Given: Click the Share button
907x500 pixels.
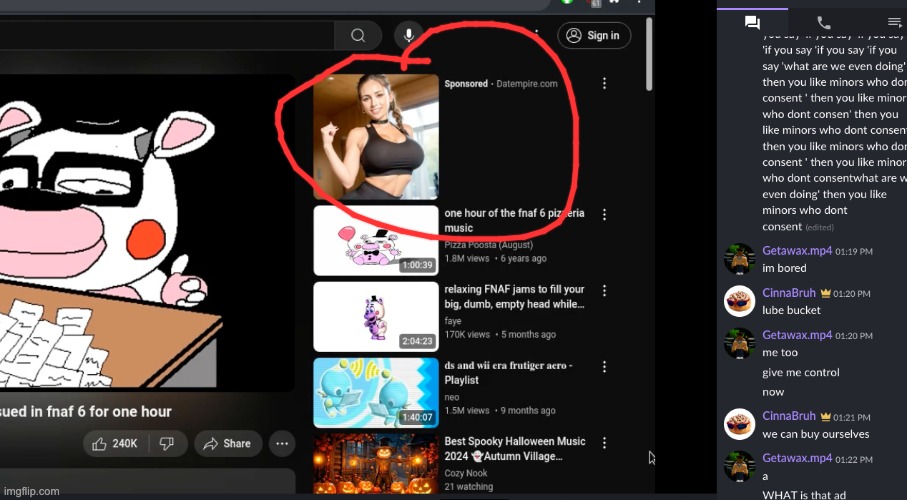Looking at the screenshot, I should coord(228,444).
